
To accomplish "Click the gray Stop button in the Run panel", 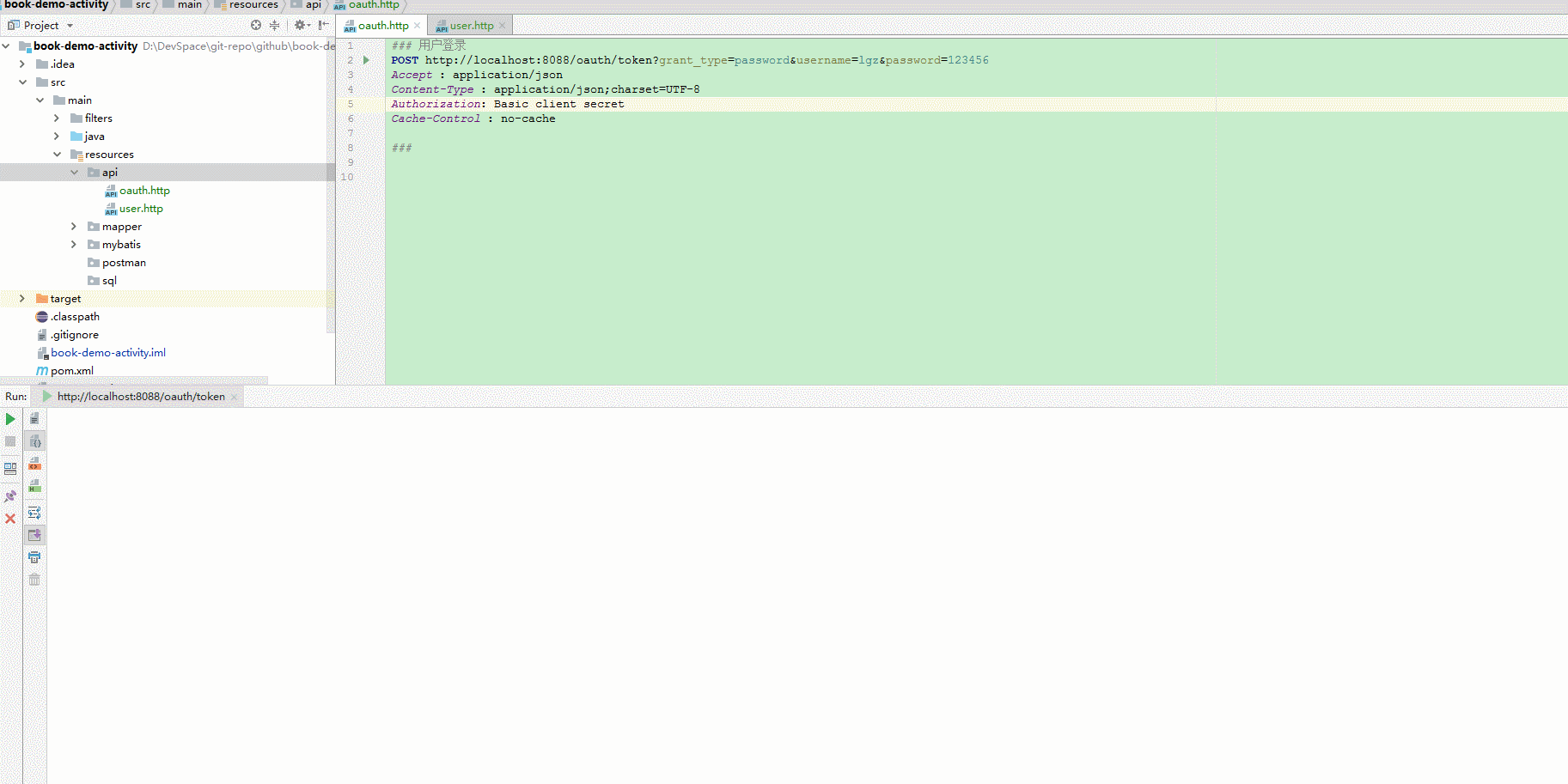I will click(x=10, y=441).
